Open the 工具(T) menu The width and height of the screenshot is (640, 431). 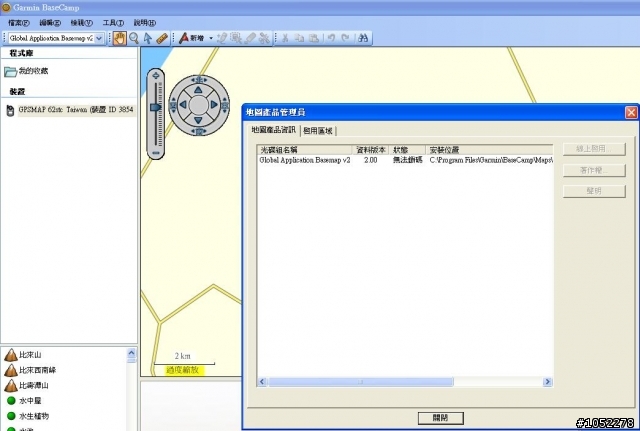pyautogui.click(x=113, y=23)
